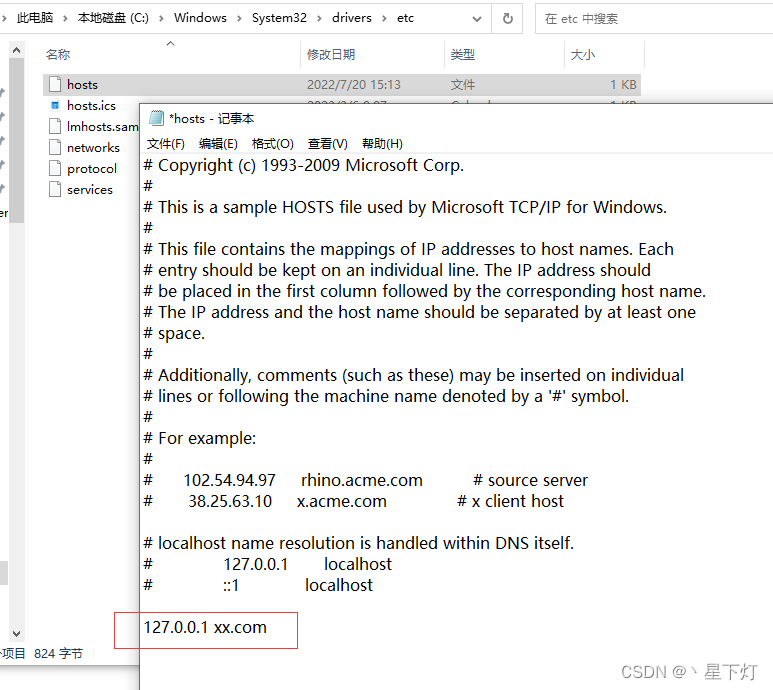The image size is (773, 690).
Task: Click the 127.0.0.1 xx.com line in Notepad
Action: tap(205, 627)
